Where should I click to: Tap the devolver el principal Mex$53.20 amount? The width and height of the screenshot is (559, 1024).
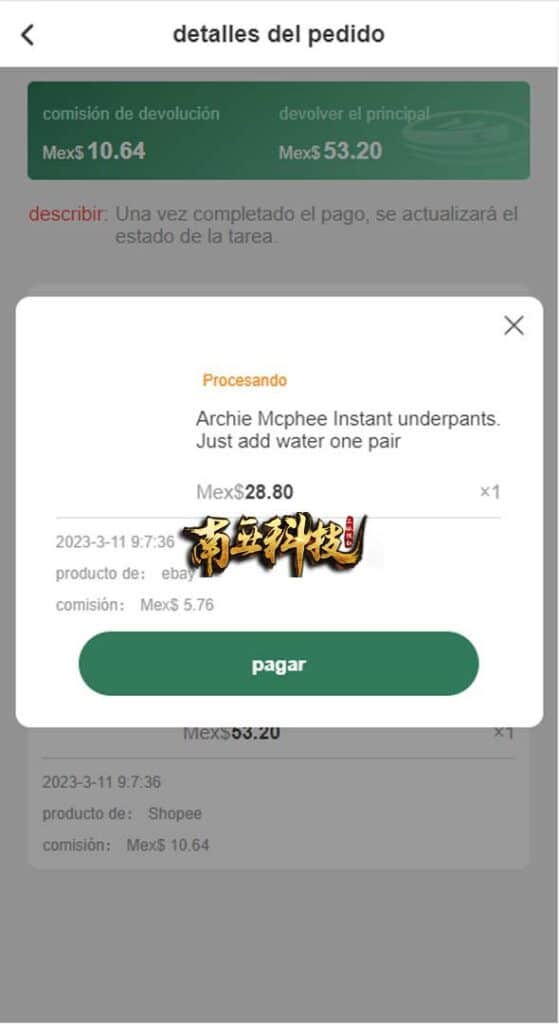pos(330,152)
